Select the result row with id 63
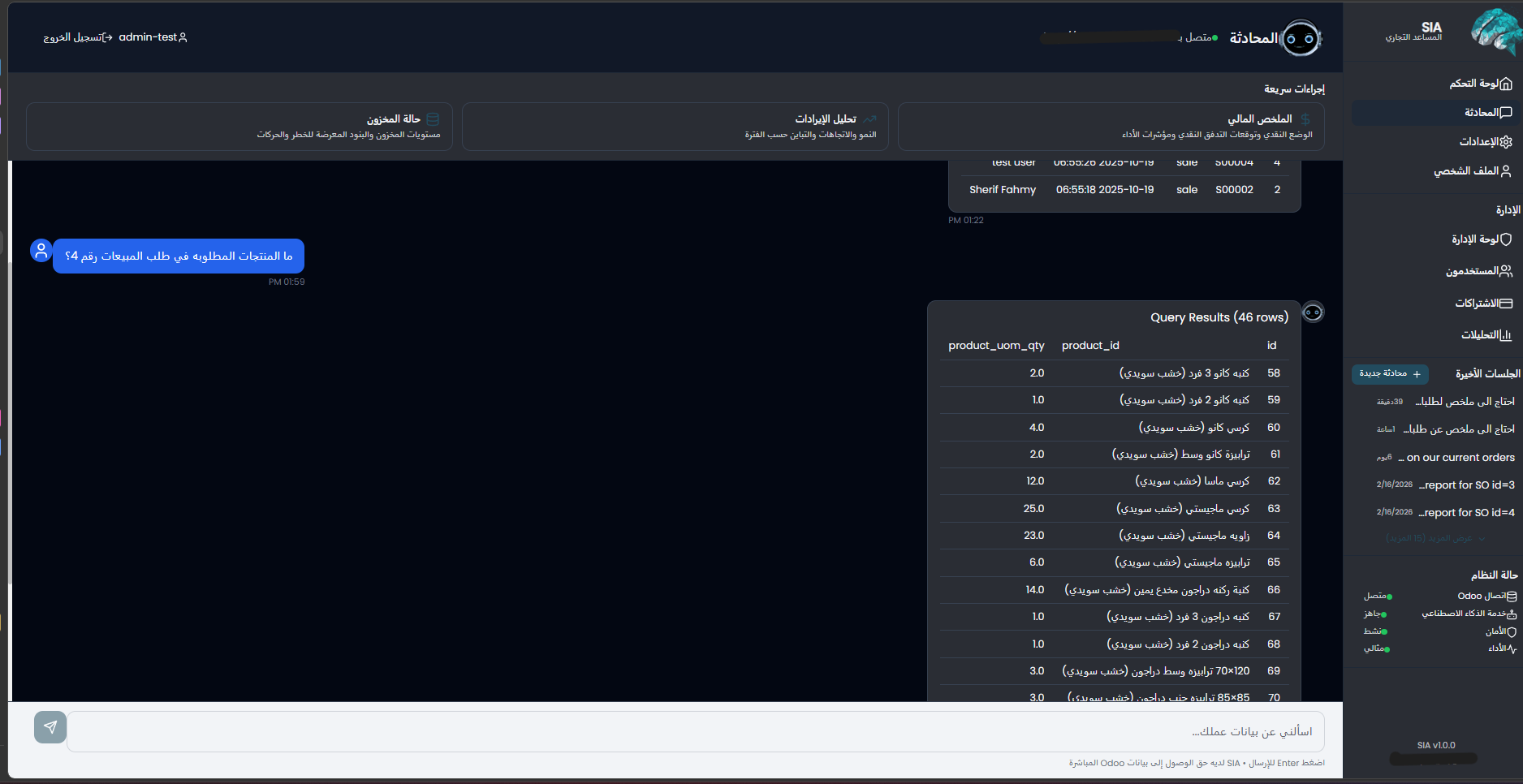The image size is (1523, 784). (x=1114, y=509)
